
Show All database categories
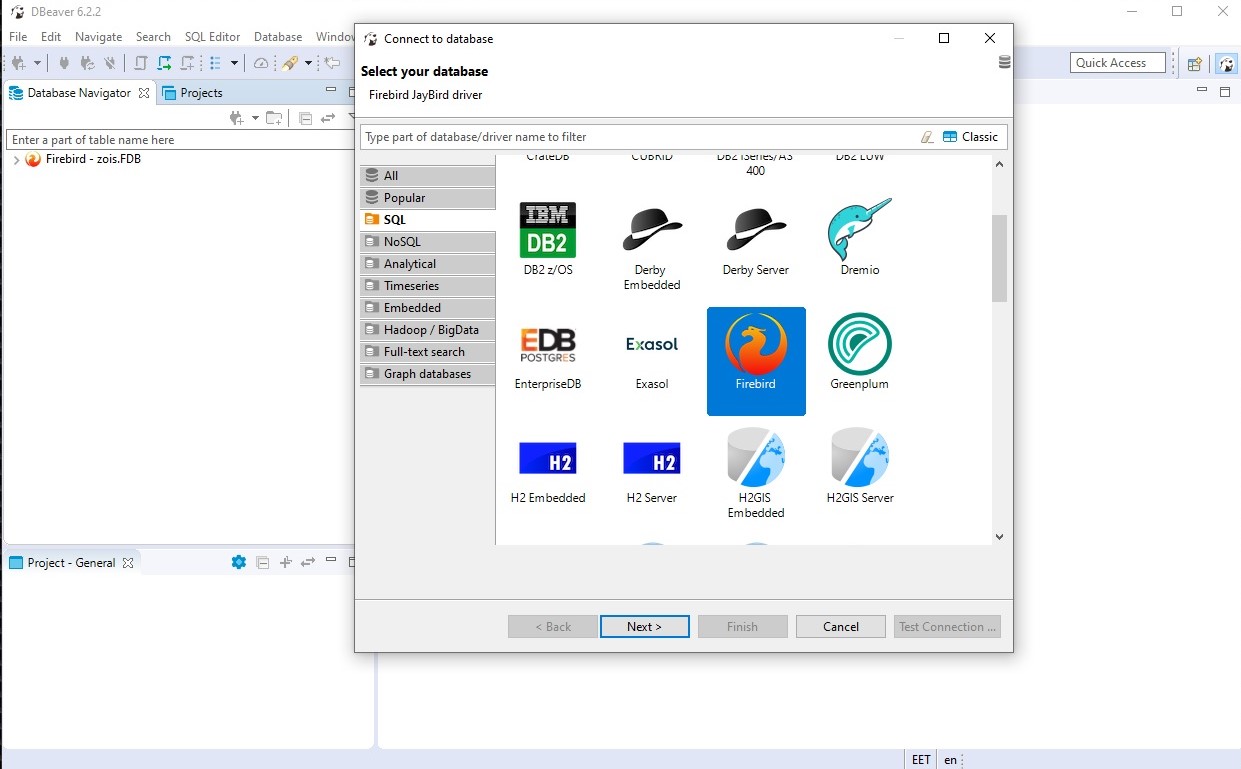coord(428,176)
